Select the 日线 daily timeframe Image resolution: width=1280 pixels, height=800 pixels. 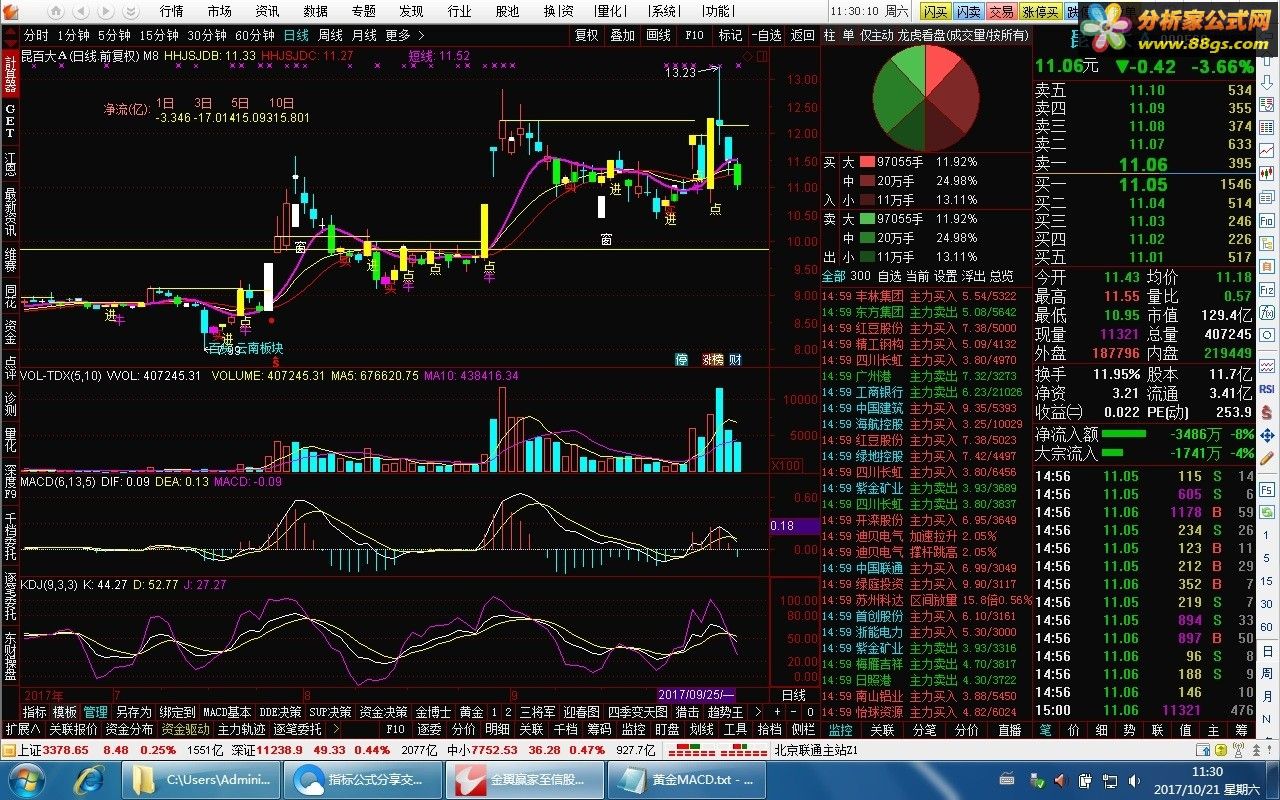[x=296, y=35]
